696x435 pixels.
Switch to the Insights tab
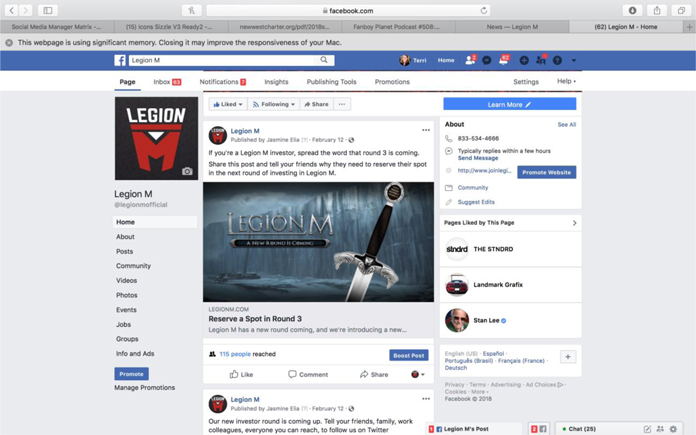click(276, 82)
